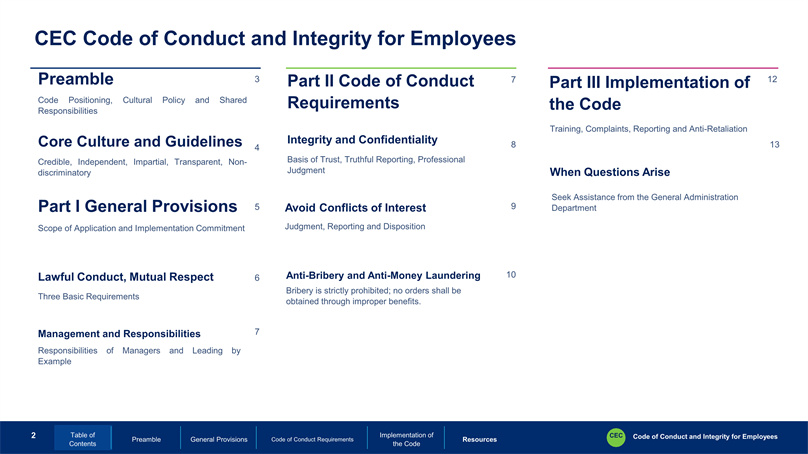Open Integrity and Confidentiality entry

pyautogui.click(x=362, y=140)
